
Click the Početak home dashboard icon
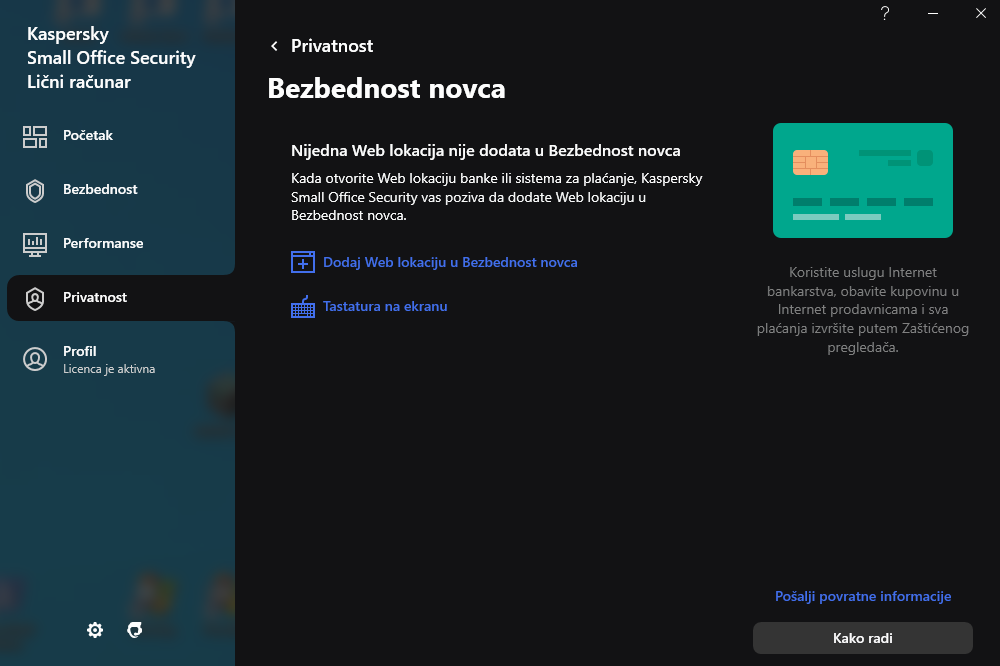pos(35,136)
